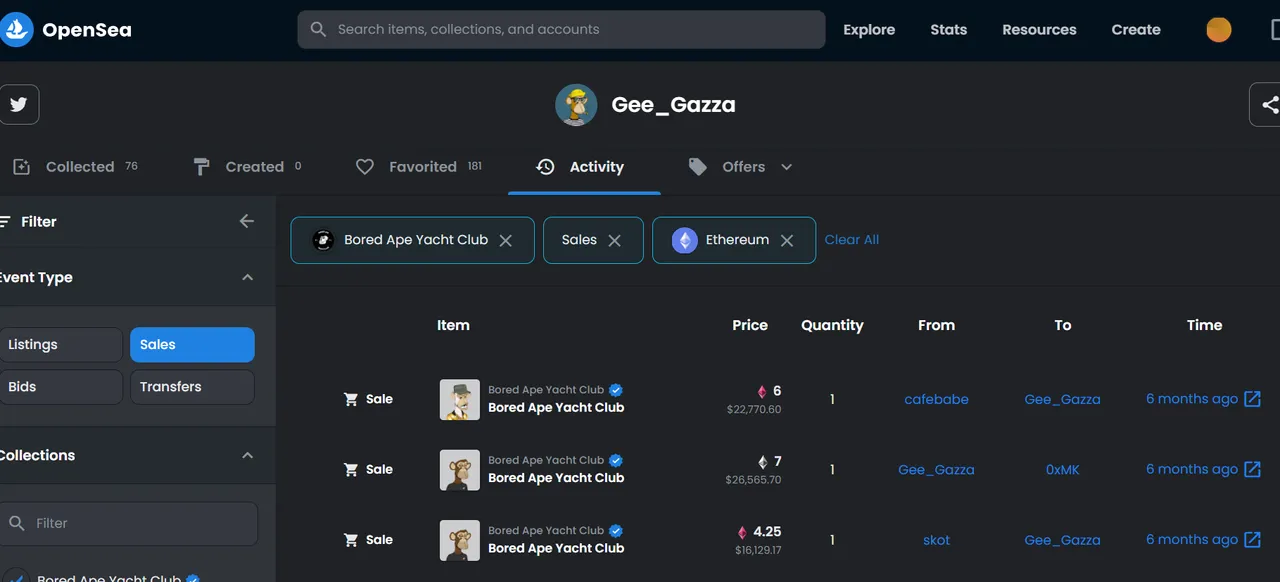1280x582 pixels.
Task: Remove the Bored Ape Yacht Club filter chip
Action: (x=506, y=241)
